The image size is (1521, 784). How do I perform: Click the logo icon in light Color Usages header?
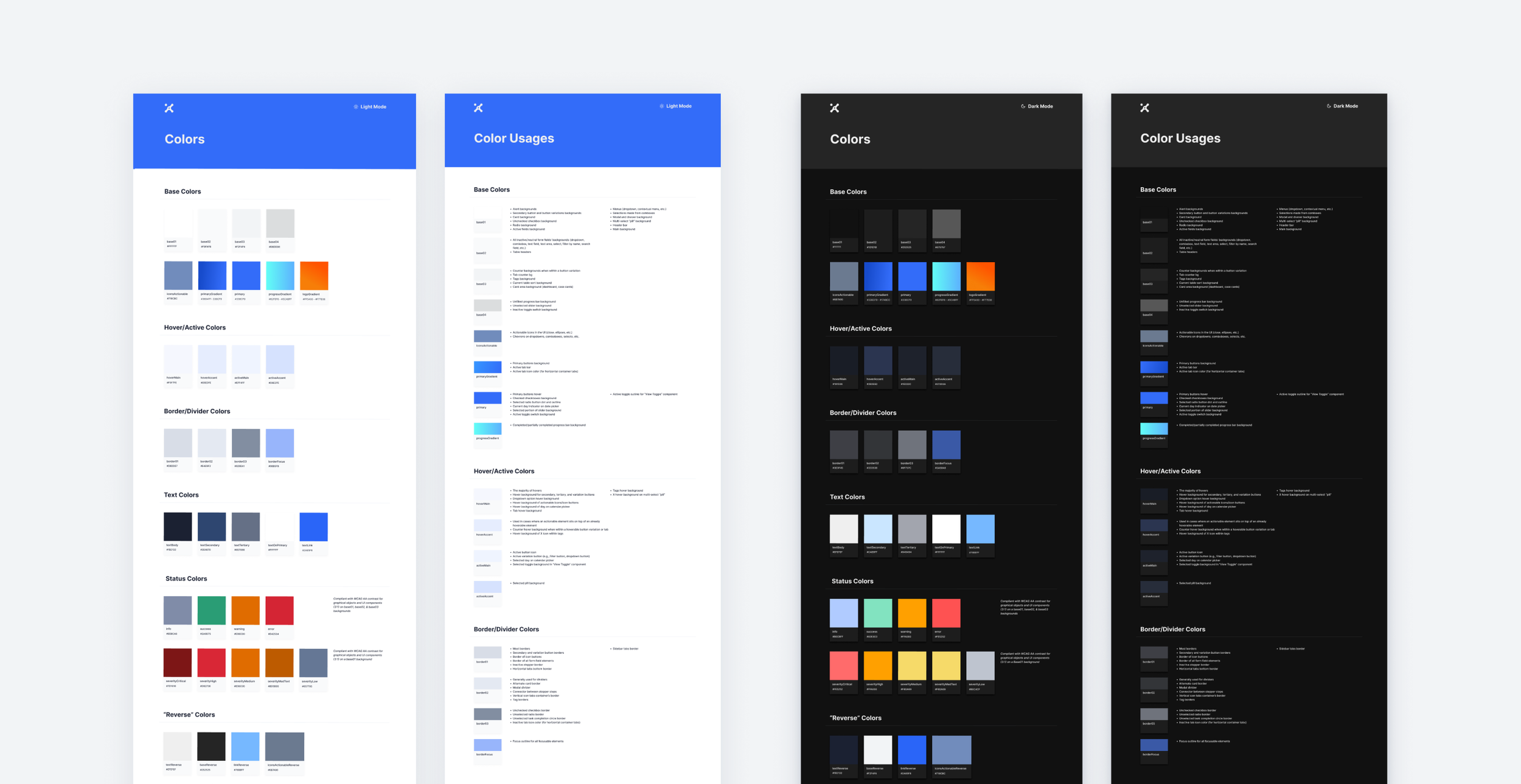tap(478, 108)
